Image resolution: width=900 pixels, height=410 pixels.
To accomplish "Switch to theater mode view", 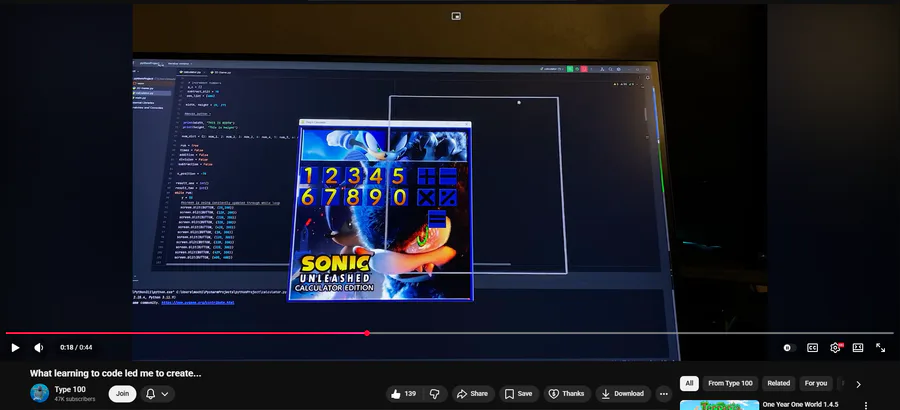I will [x=858, y=347].
